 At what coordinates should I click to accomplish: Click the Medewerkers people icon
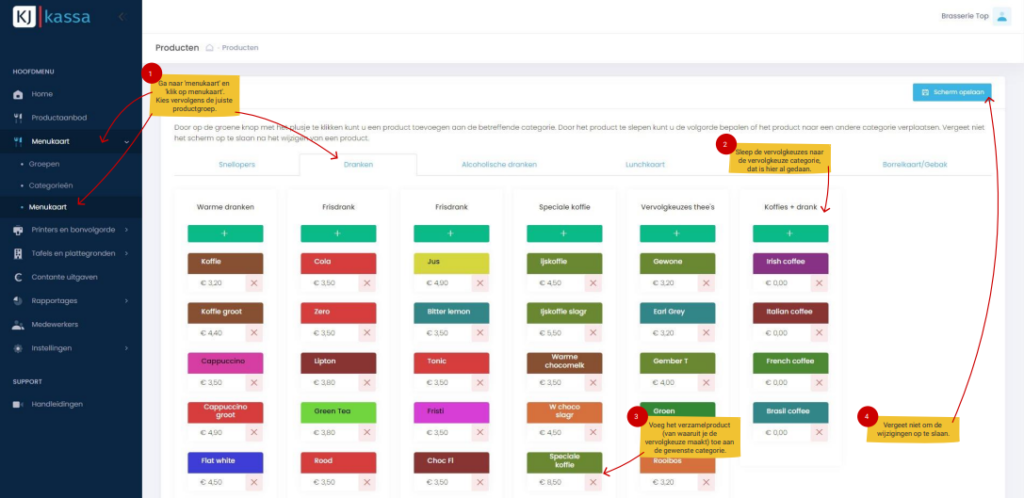18,325
